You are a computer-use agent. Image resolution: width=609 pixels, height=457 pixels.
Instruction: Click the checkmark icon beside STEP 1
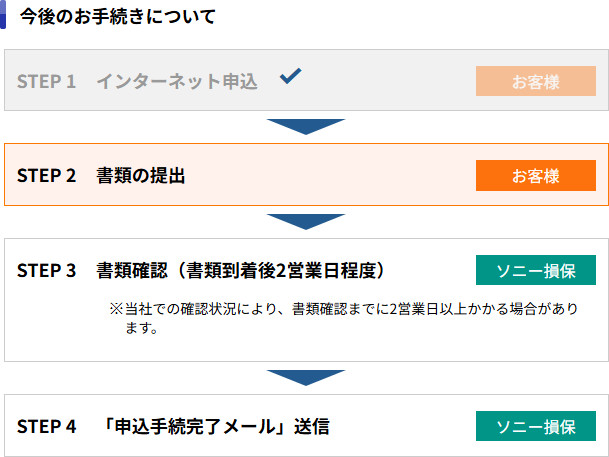(x=290, y=76)
